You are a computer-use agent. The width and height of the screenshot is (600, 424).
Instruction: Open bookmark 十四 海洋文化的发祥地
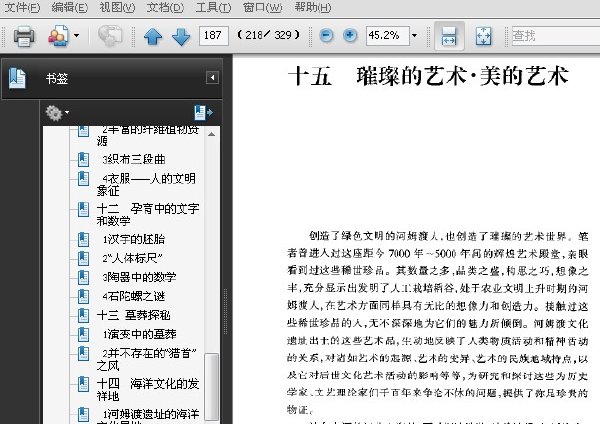148,389
